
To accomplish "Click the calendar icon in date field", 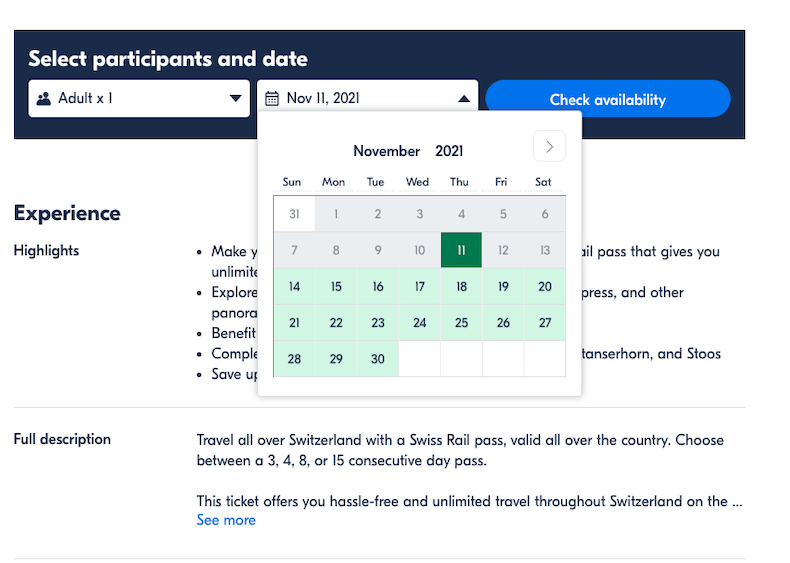I will [x=272, y=99].
